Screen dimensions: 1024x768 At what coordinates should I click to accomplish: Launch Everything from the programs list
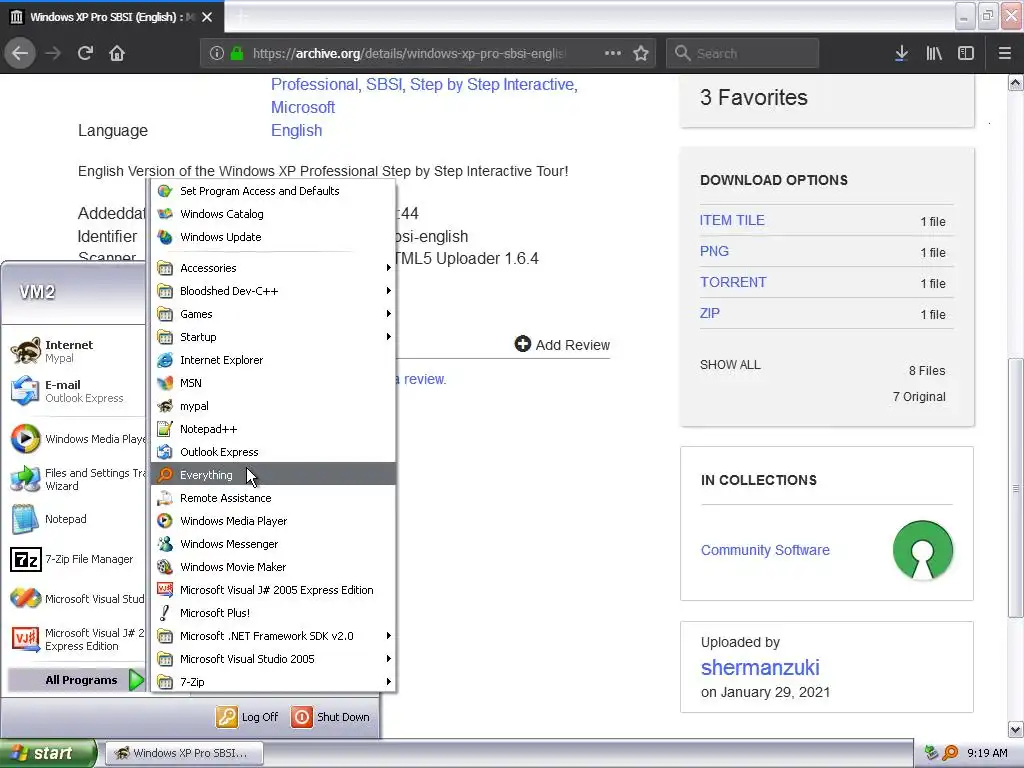[x=274, y=475]
